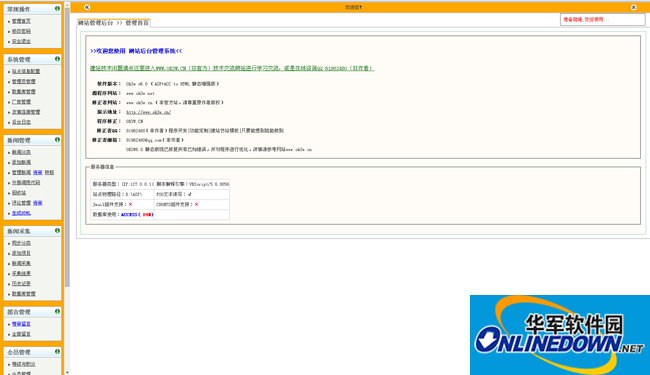Viewport: 650px width, 375px height.
Task: Click the 系统管理 section header
Action: click(32, 59)
